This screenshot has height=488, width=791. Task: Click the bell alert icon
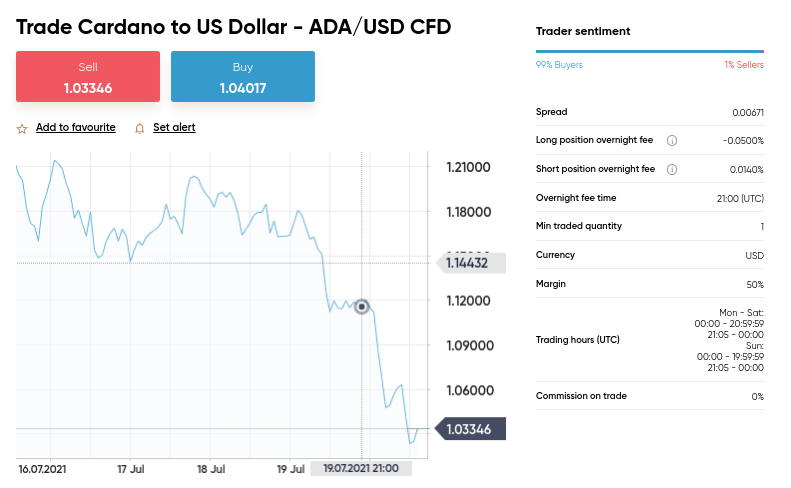point(140,129)
